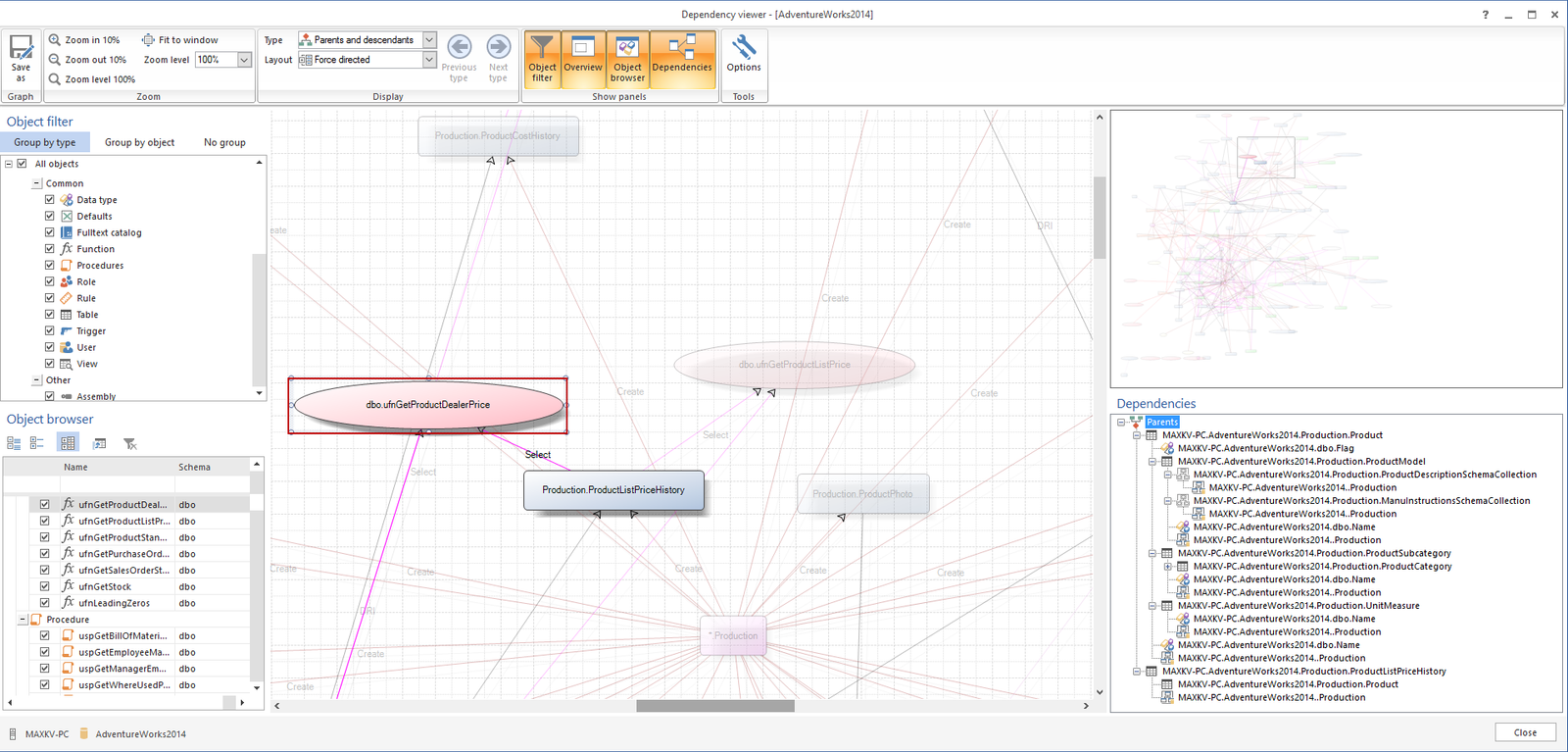The width and height of the screenshot is (1568, 752).
Task: Select the Production.ProductPhoto node
Action: (x=862, y=494)
